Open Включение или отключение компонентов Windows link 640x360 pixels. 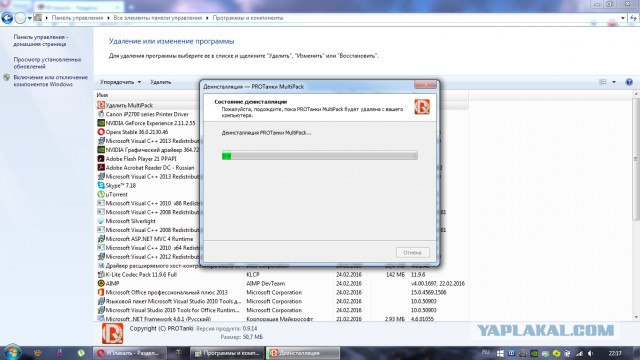pyautogui.click(x=50, y=81)
